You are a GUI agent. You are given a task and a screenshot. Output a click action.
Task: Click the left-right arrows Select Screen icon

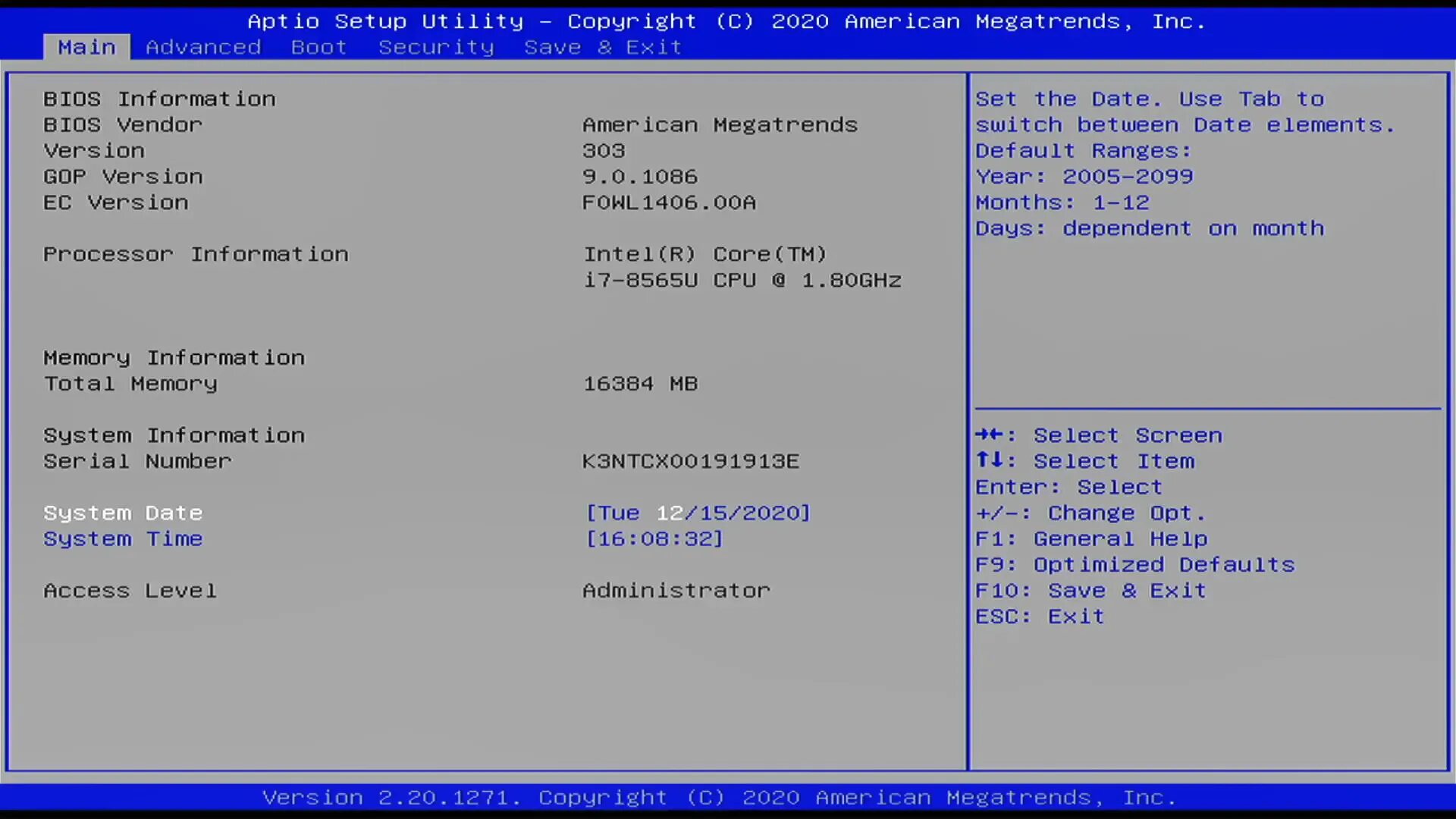pos(990,435)
